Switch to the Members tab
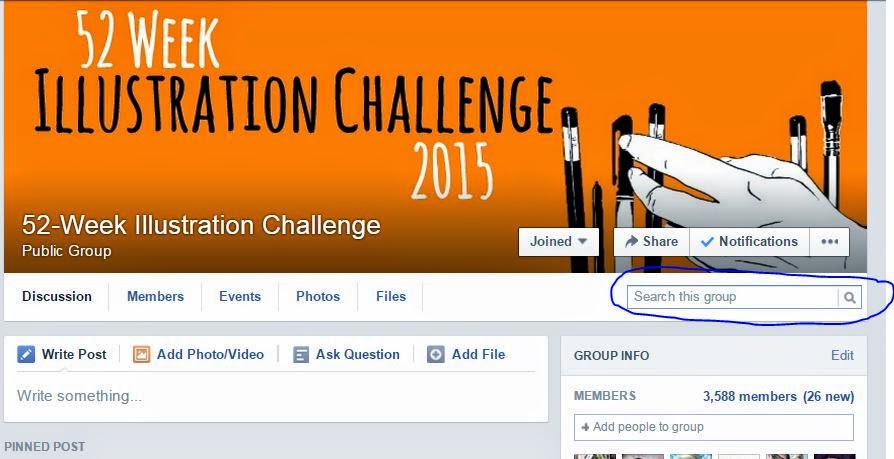Image resolution: width=894 pixels, height=459 pixels. 155,296
